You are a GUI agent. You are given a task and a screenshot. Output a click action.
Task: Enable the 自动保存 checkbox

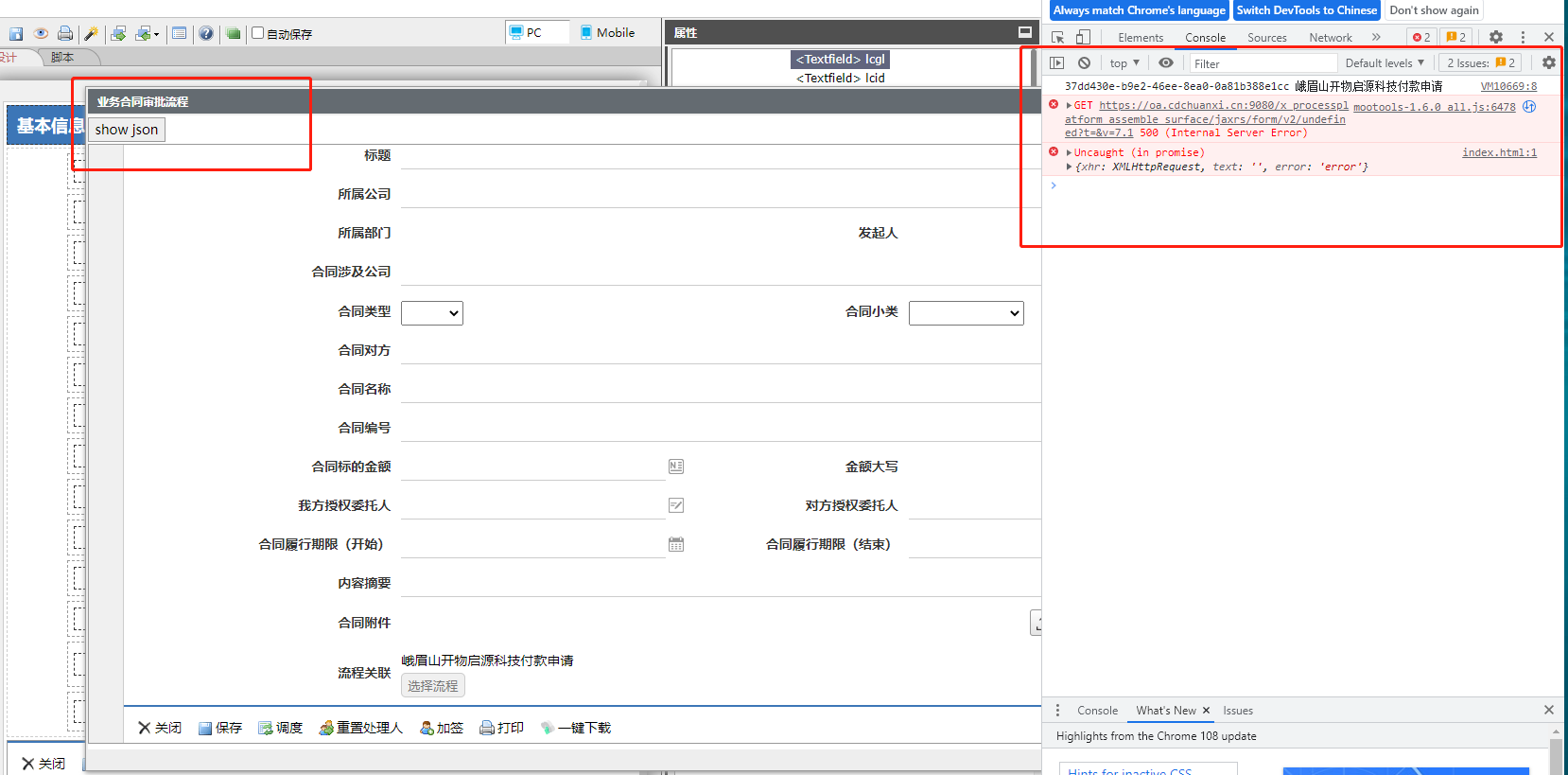(257, 33)
